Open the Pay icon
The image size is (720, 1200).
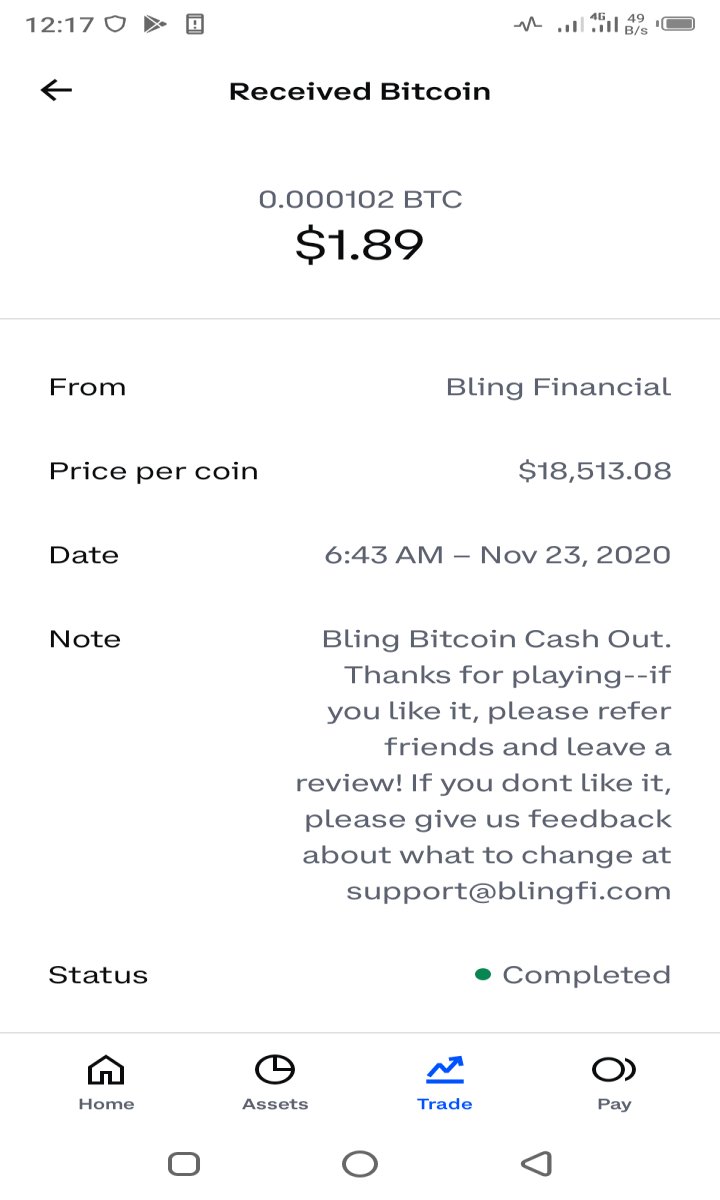[x=614, y=1070]
